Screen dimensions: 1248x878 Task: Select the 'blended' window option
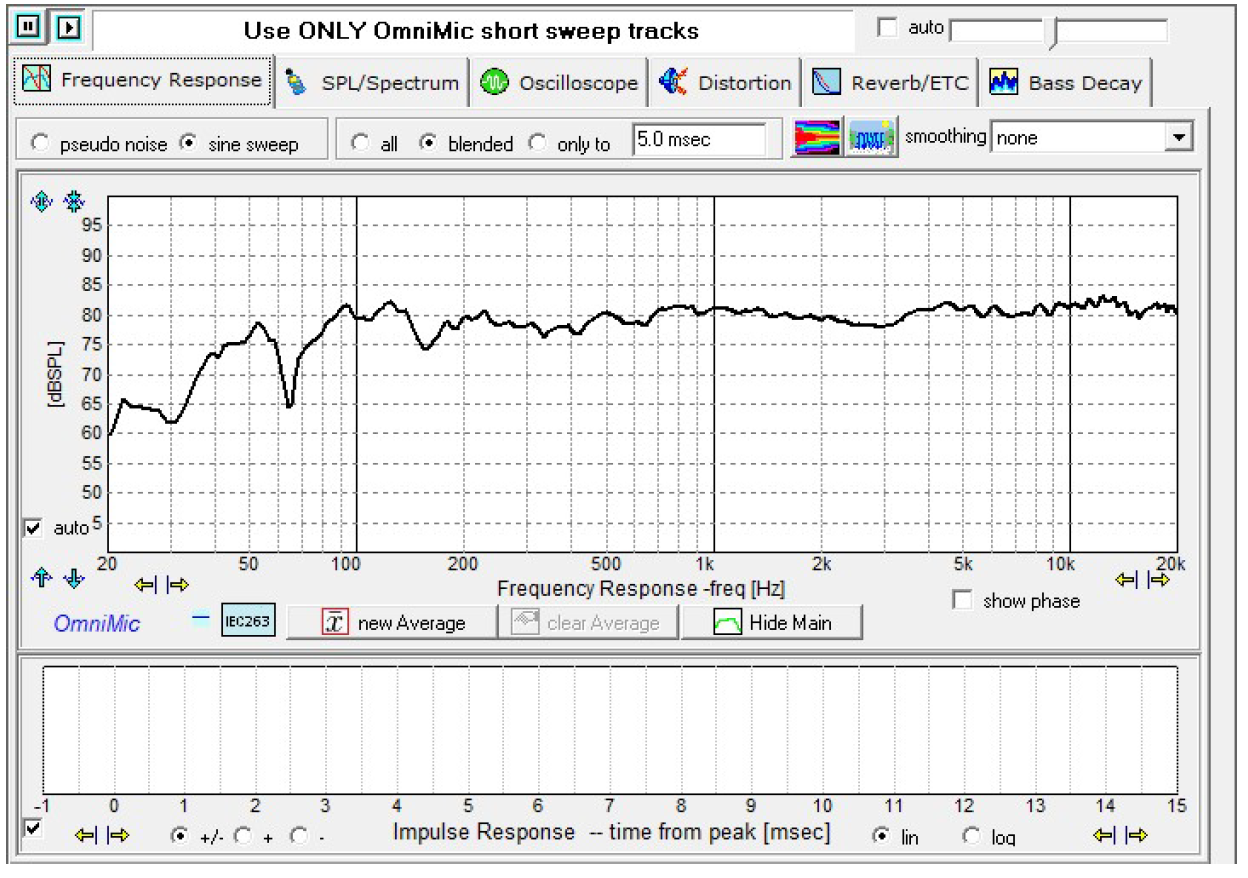pos(428,144)
